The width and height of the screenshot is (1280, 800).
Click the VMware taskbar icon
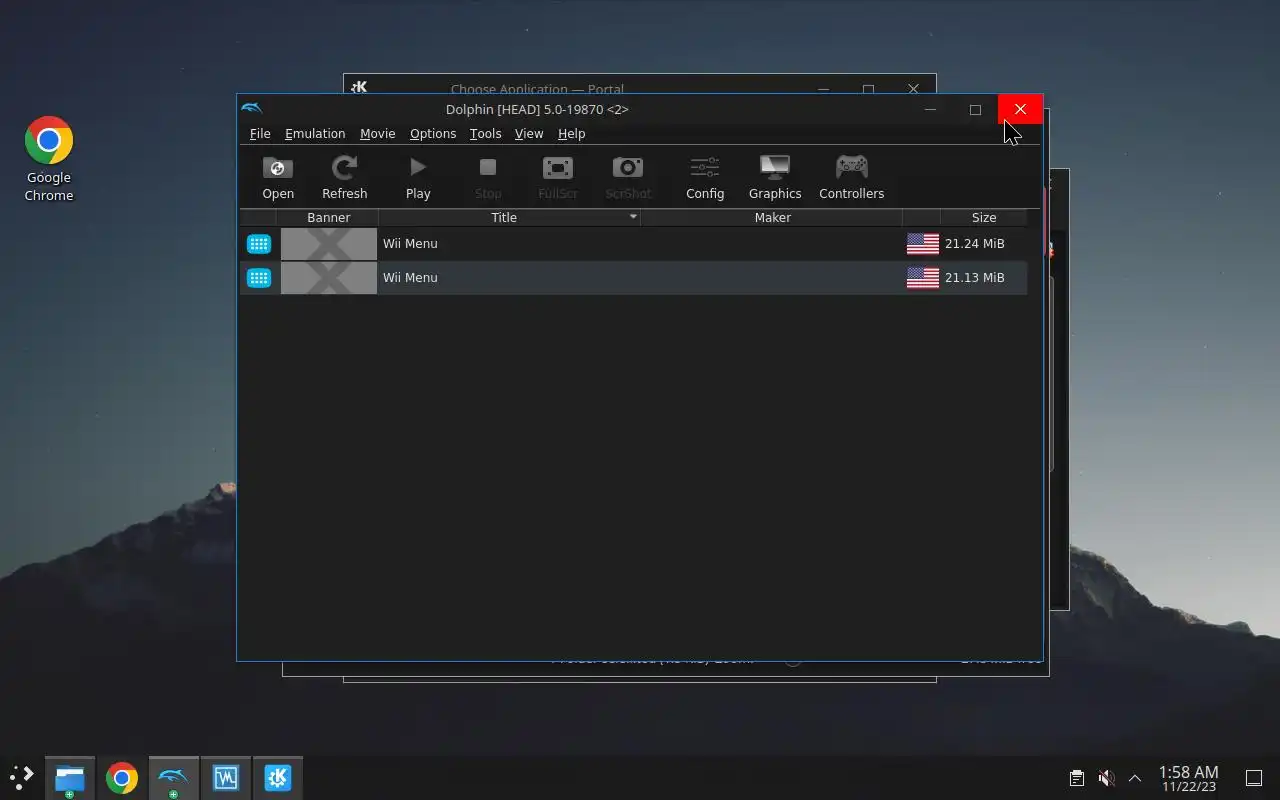[225, 778]
